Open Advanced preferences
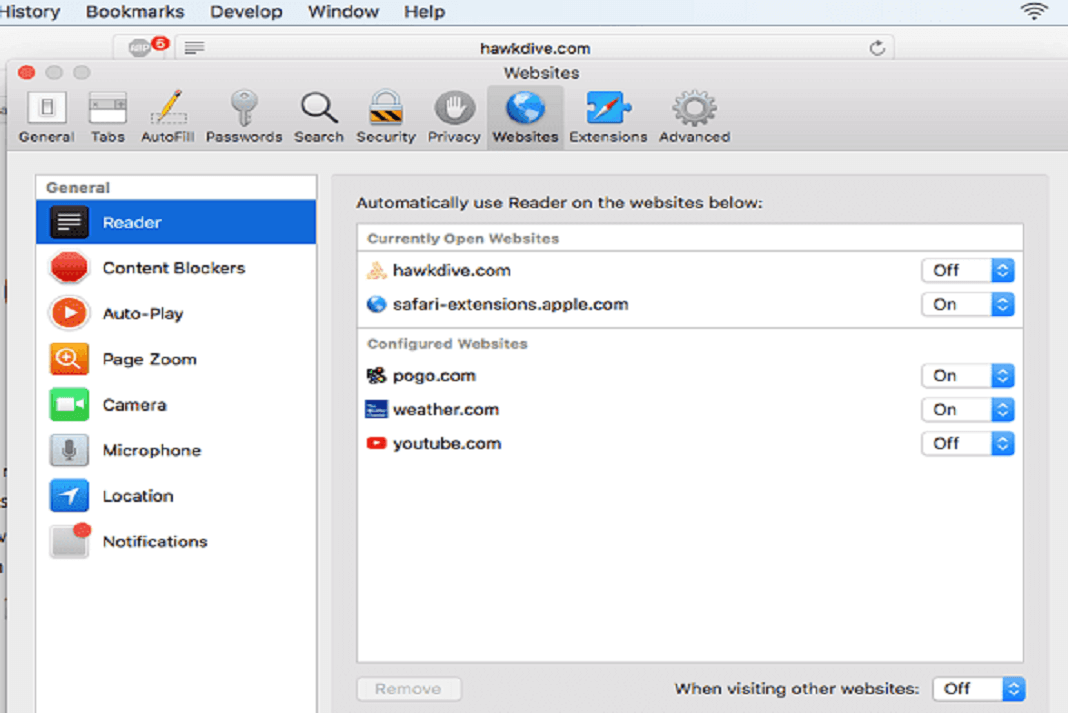This screenshot has width=1068, height=713. pyautogui.click(x=693, y=115)
